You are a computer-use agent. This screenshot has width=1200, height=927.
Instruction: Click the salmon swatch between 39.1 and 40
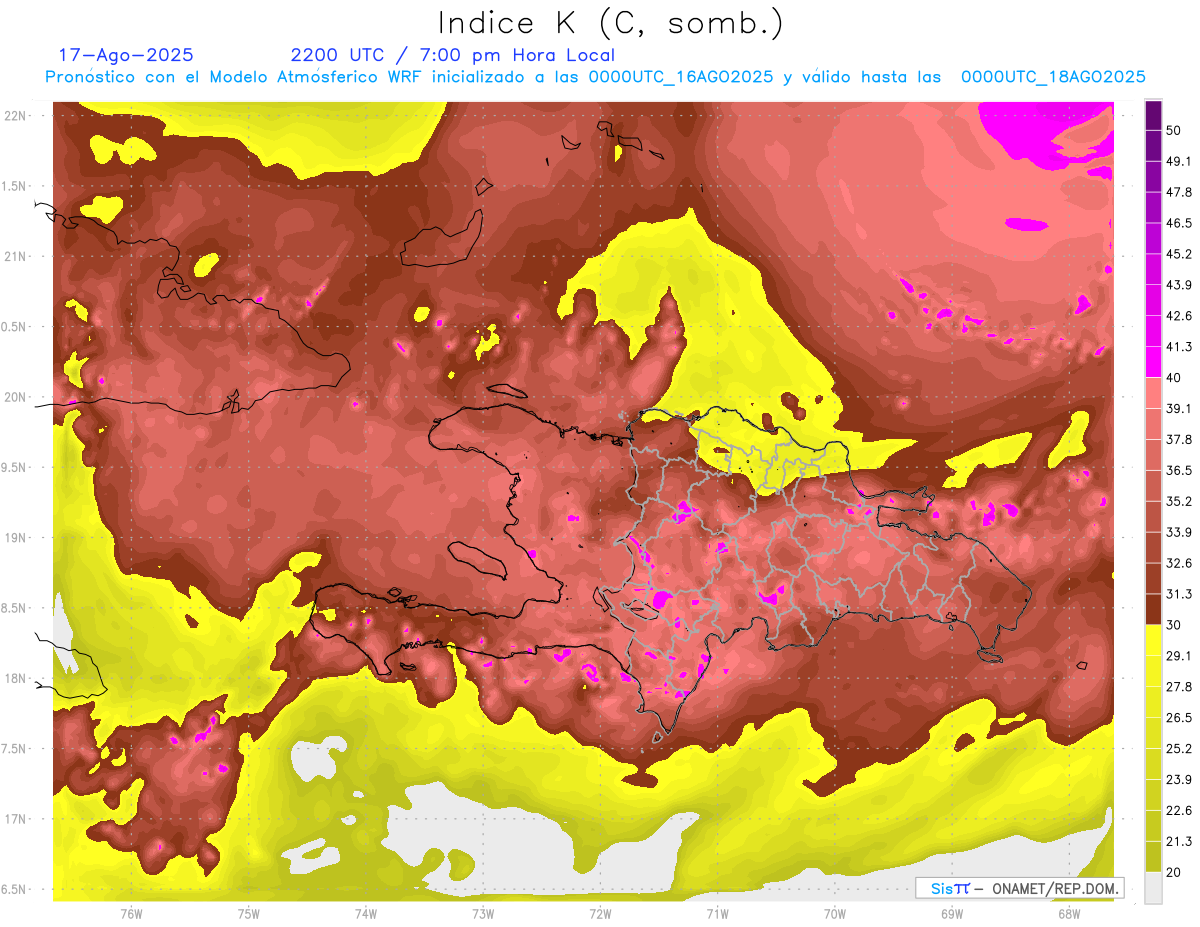point(1153,393)
